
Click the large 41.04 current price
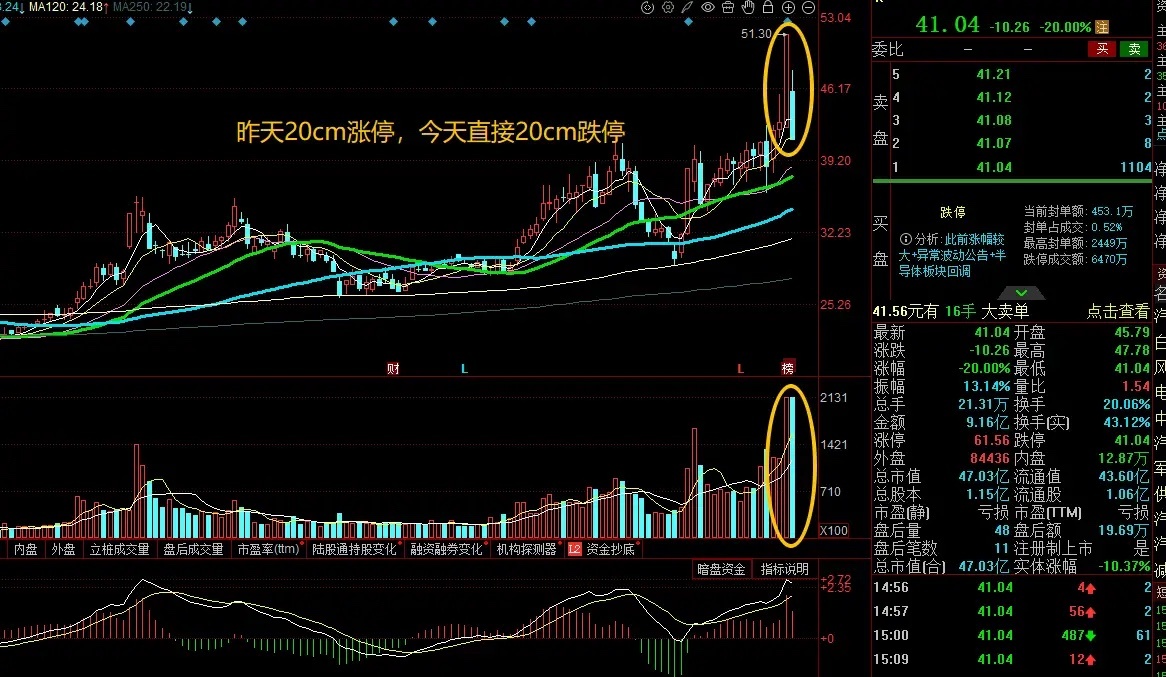[x=947, y=25]
